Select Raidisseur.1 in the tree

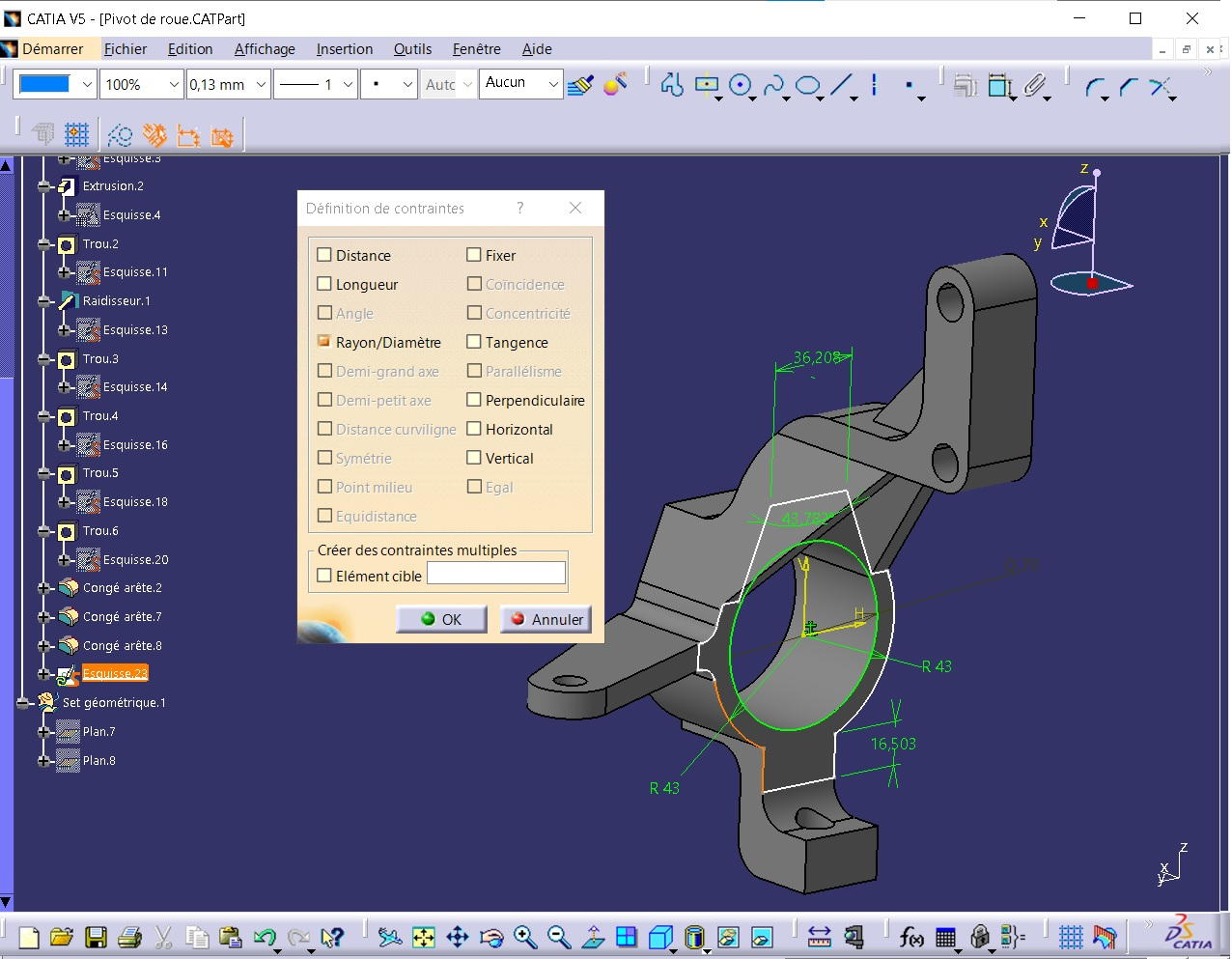(x=116, y=301)
